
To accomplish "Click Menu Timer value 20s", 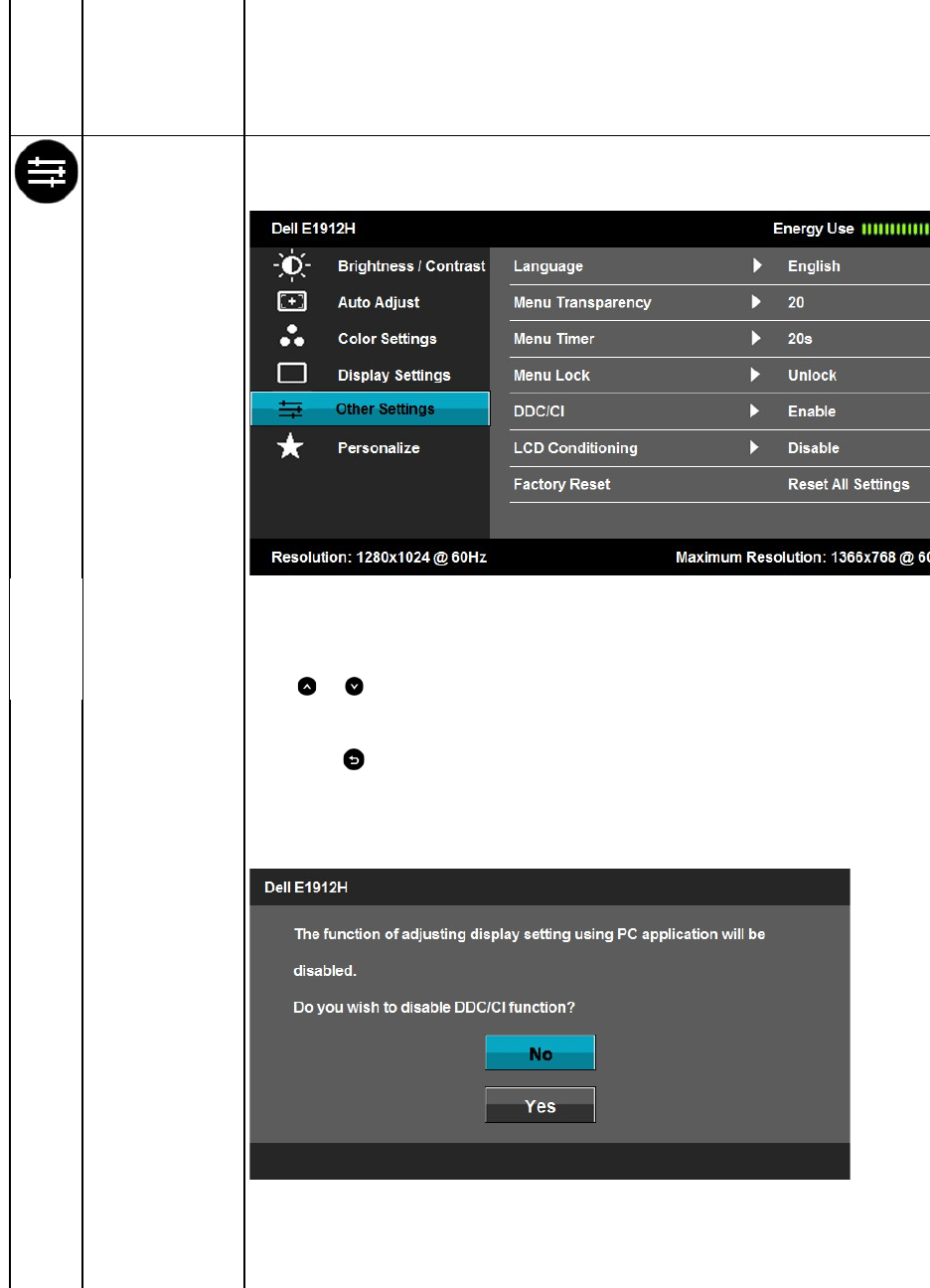I will (x=800, y=339).
